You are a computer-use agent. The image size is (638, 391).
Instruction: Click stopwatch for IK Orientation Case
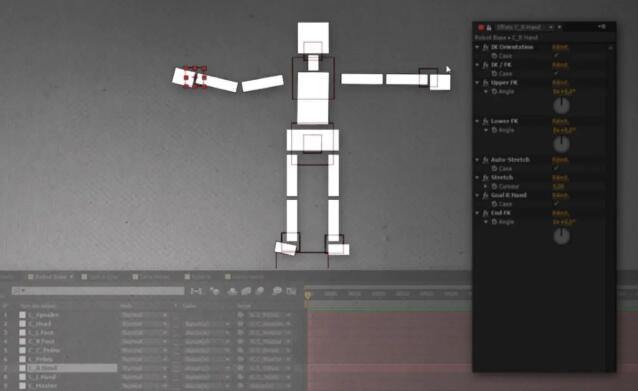(494, 56)
